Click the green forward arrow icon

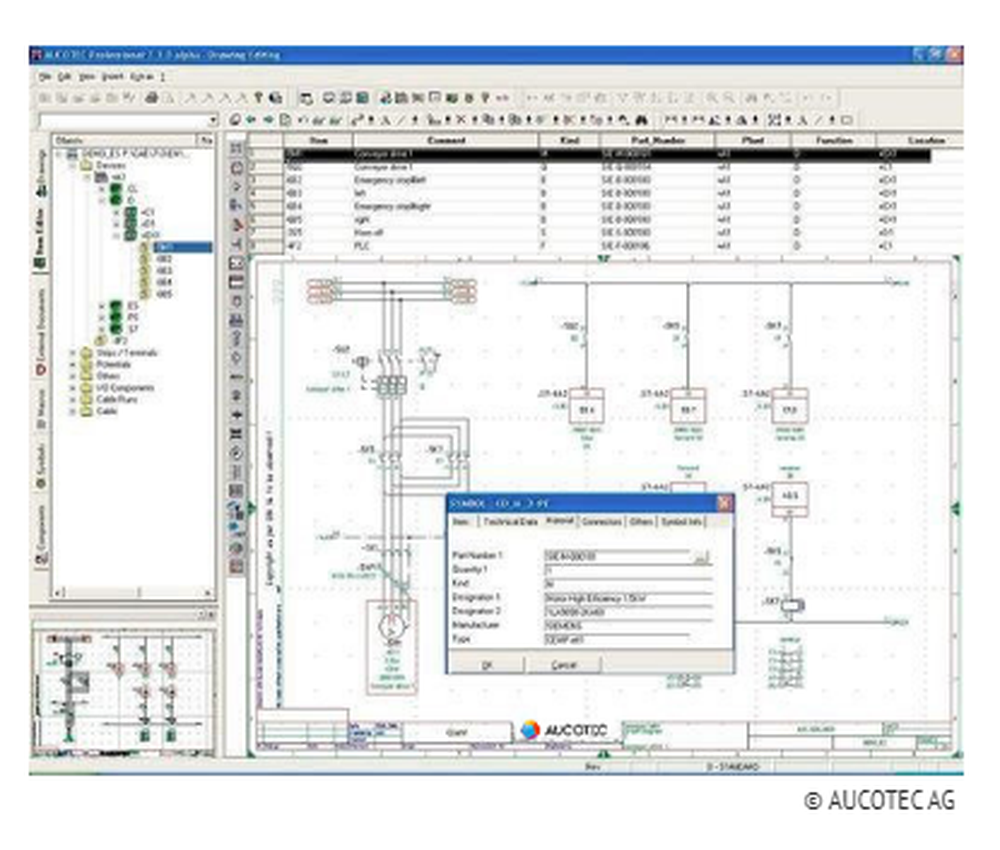click(x=268, y=119)
